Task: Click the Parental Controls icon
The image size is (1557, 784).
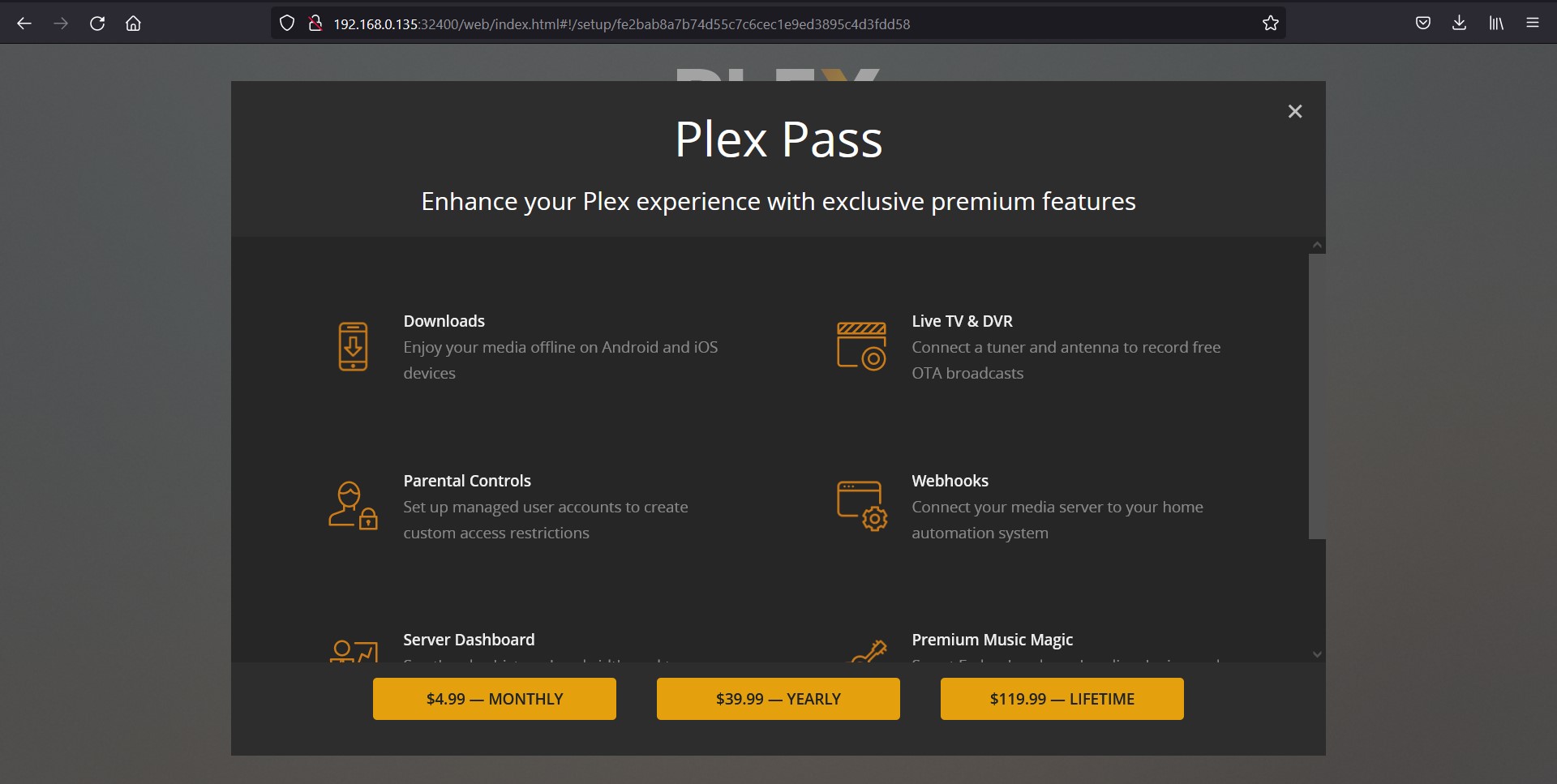Action: click(x=353, y=506)
